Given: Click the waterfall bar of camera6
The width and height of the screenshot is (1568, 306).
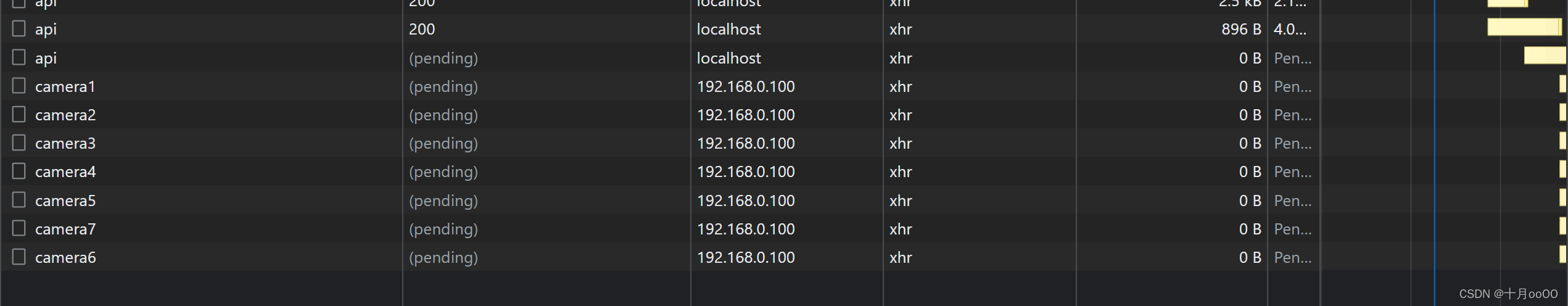Looking at the screenshot, I should pos(1563,254).
